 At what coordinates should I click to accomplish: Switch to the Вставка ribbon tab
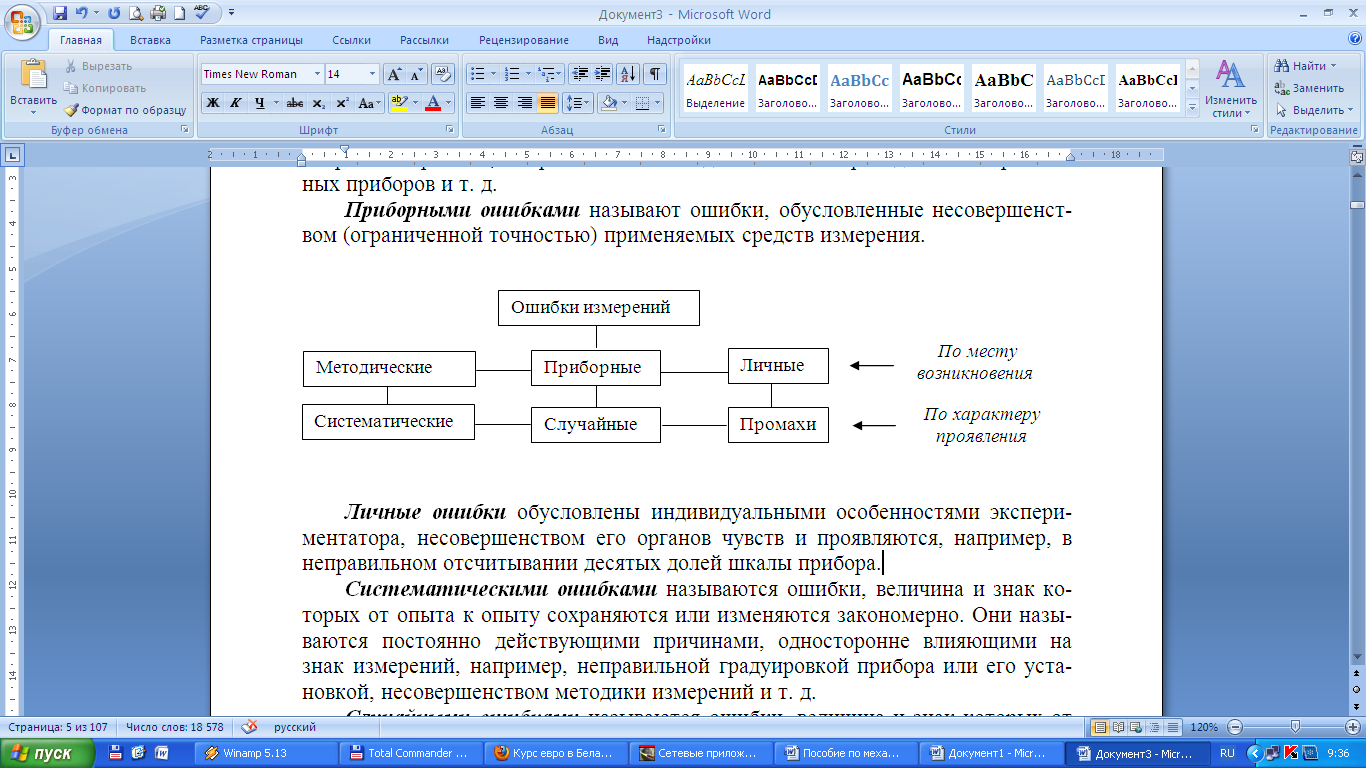[x=150, y=40]
